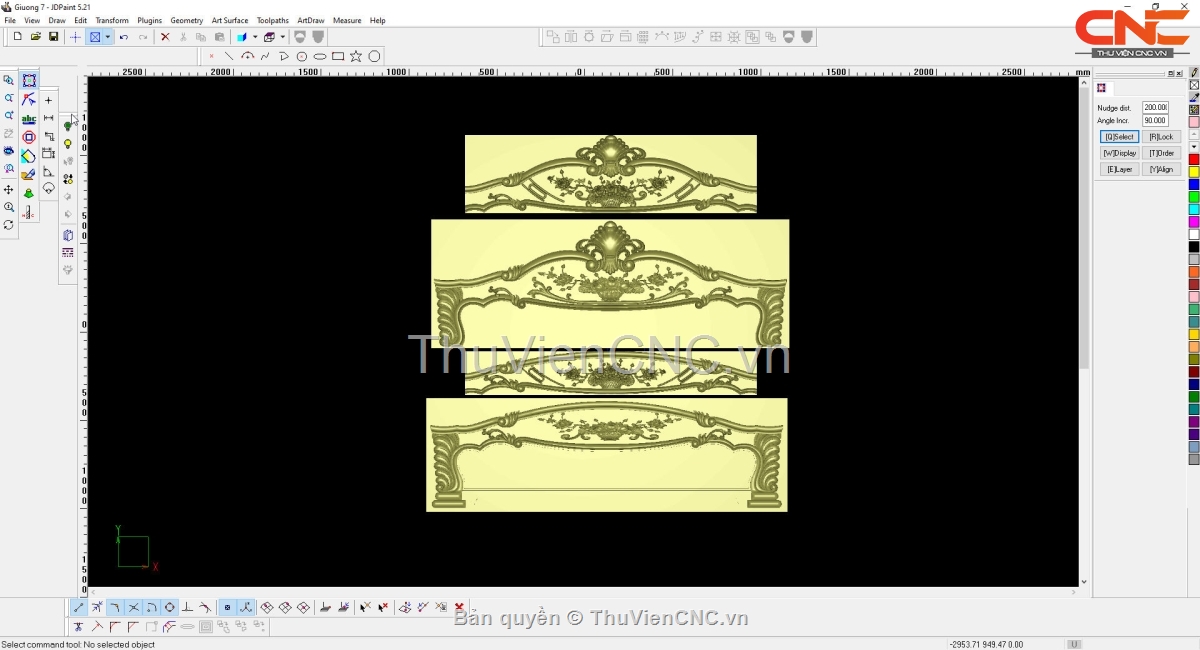Screen dimensions: 1200x650
Task: Toggle intersection snap with crossed lines icon
Action: pyautogui.click(x=133, y=607)
